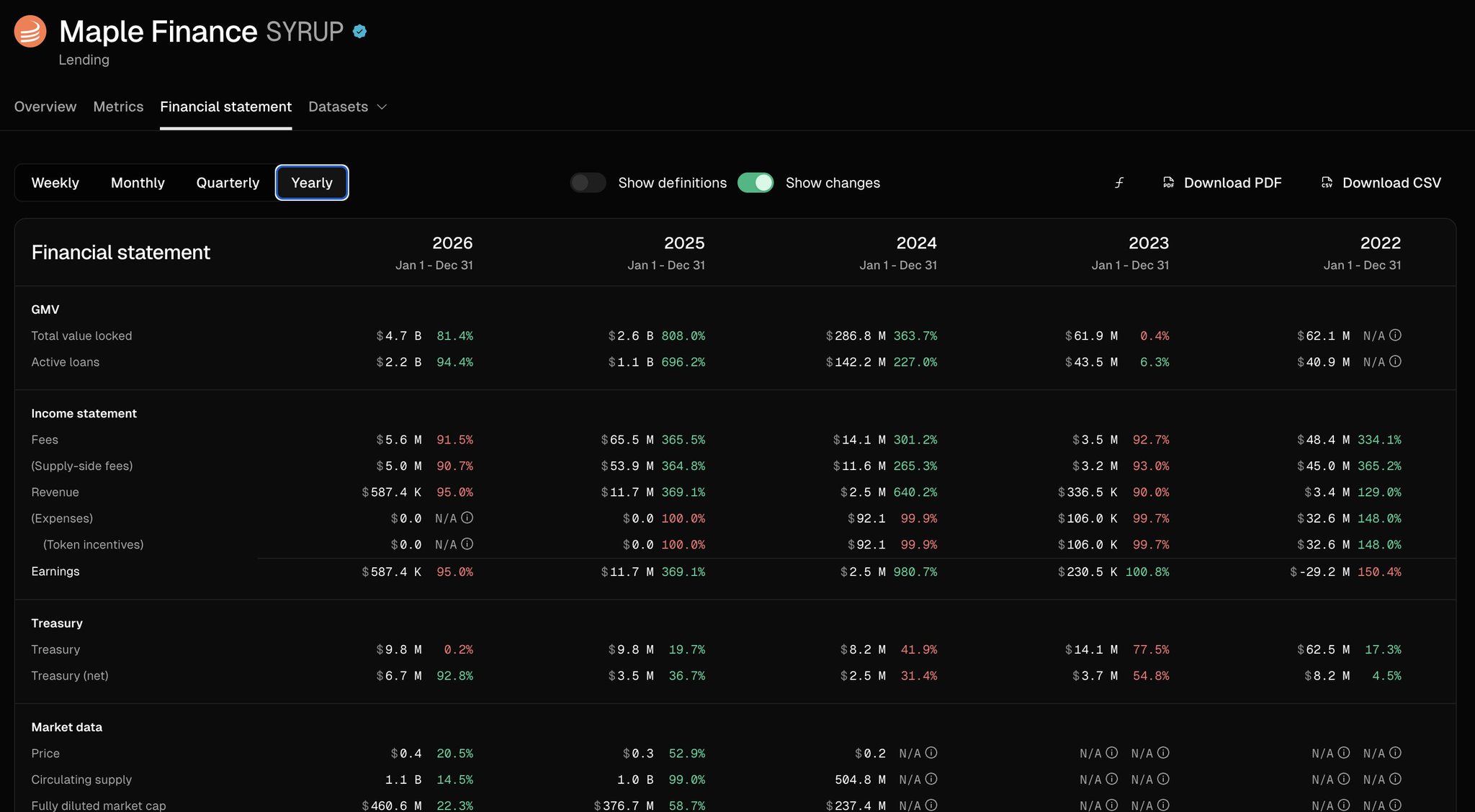Click info icon for 2024 Price N/A
This screenshot has height=812, width=1475.
pos(931,753)
